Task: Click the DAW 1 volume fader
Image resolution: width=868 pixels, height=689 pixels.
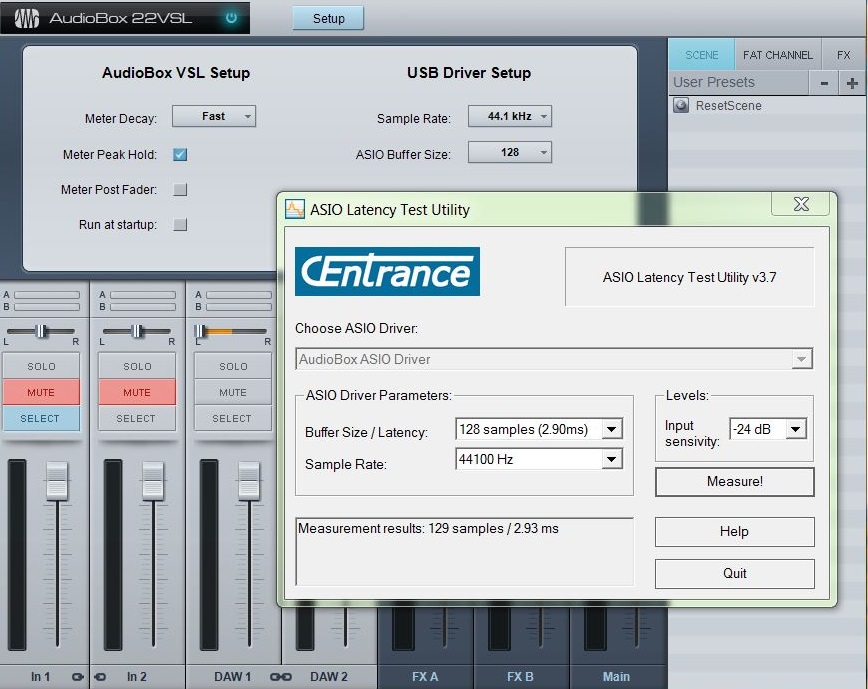Action: click(x=249, y=480)
